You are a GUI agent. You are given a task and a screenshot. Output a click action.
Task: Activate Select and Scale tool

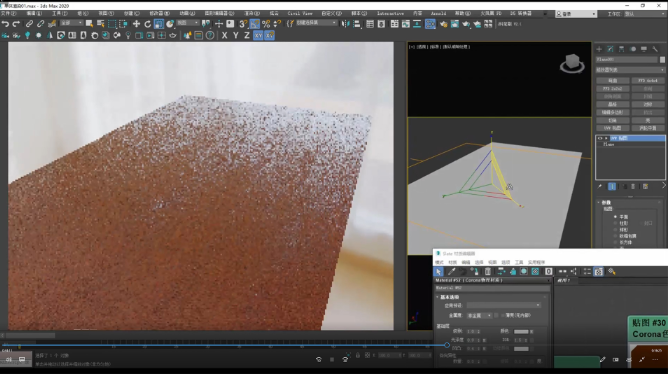(x=159, y=24)
